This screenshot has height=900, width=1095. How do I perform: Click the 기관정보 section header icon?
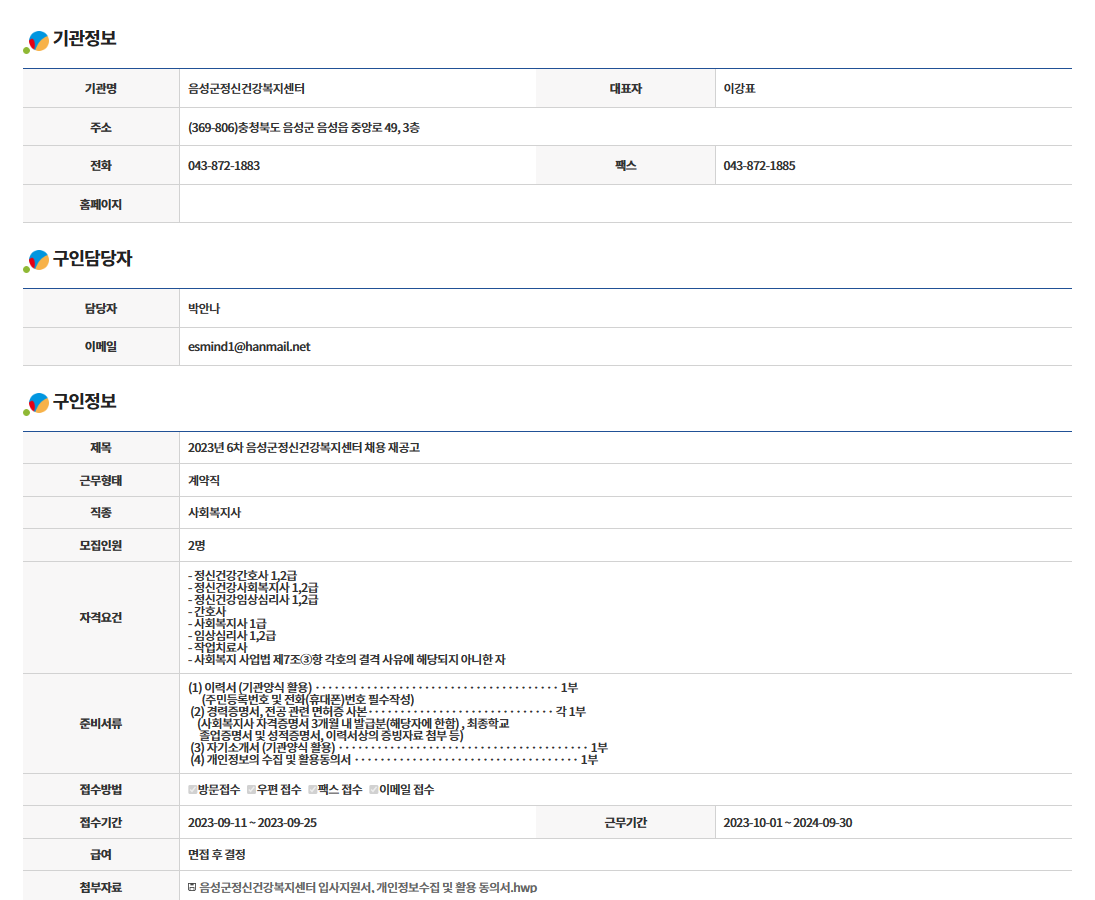[x=37, y=41]
